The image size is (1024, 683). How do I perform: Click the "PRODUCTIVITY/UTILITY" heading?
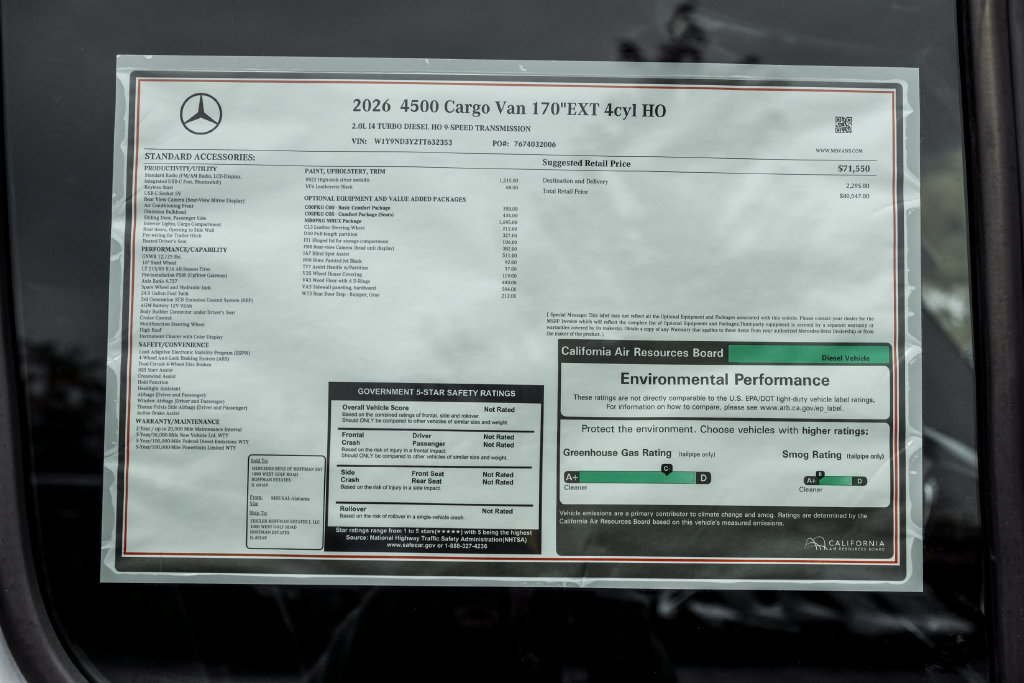[x=180, y=168]
